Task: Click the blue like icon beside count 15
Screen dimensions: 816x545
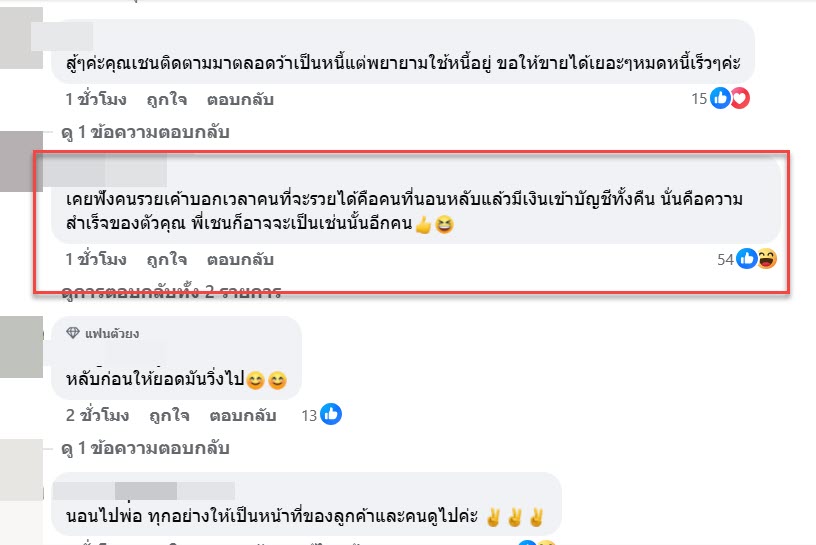Action: [720, 98]
